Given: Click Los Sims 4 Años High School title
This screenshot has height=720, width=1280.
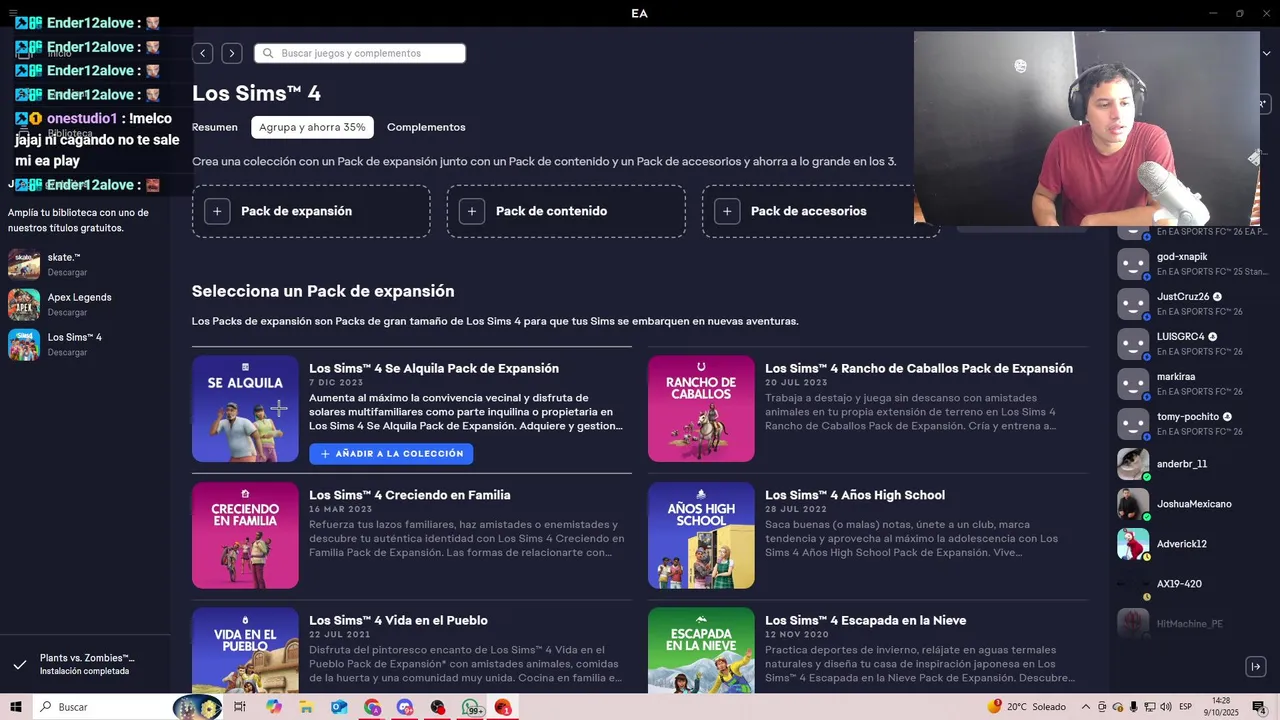Looking at the screenshot, I should click(x=855, y=495).
